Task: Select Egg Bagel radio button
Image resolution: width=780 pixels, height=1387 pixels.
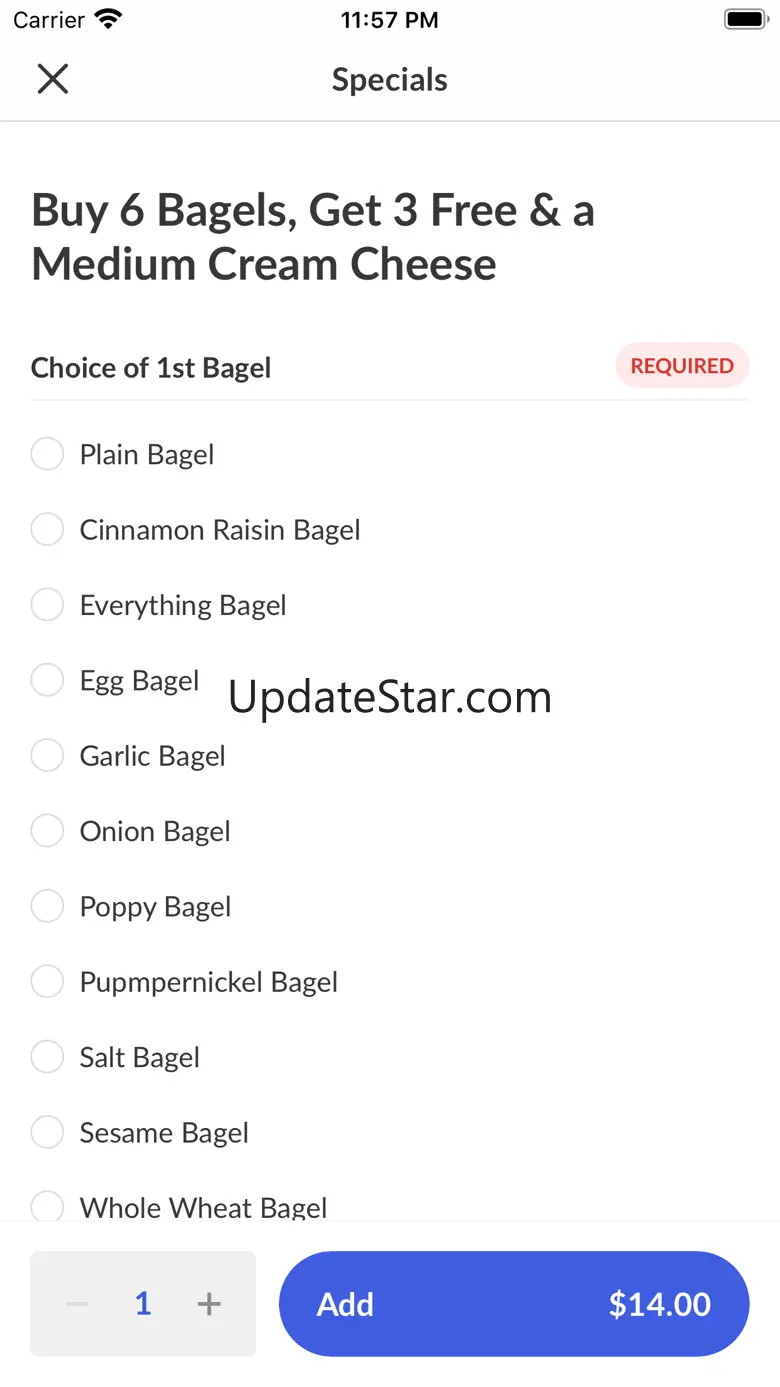Action: pos(47,680)
